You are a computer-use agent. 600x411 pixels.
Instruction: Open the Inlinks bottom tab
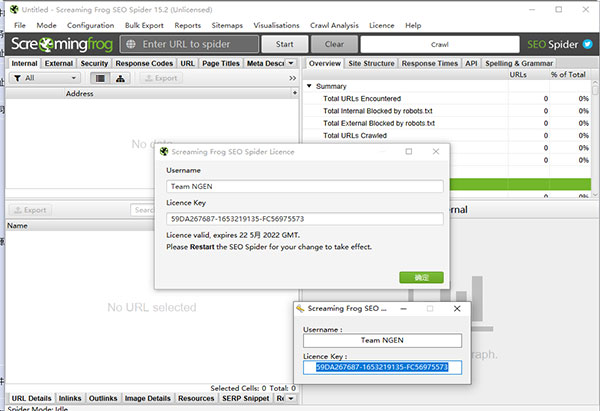[x=70, y=398]
